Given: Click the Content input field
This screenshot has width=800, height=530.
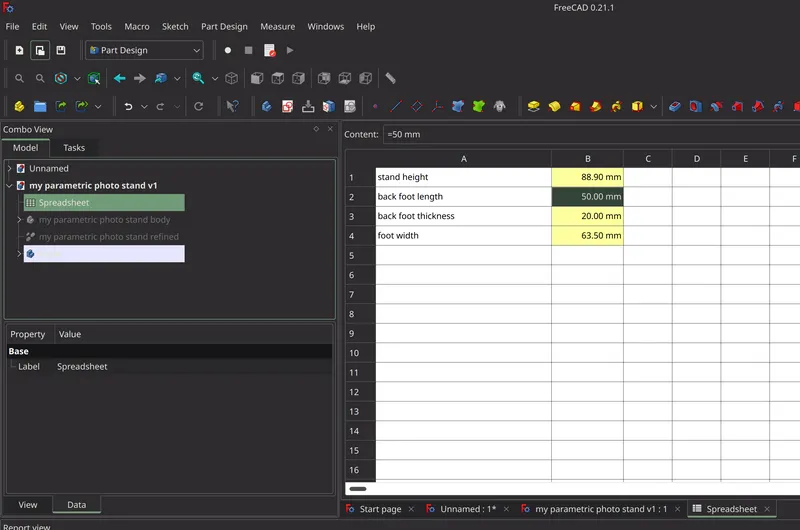Looking at the screenshot, I should (x=590, y=134).
